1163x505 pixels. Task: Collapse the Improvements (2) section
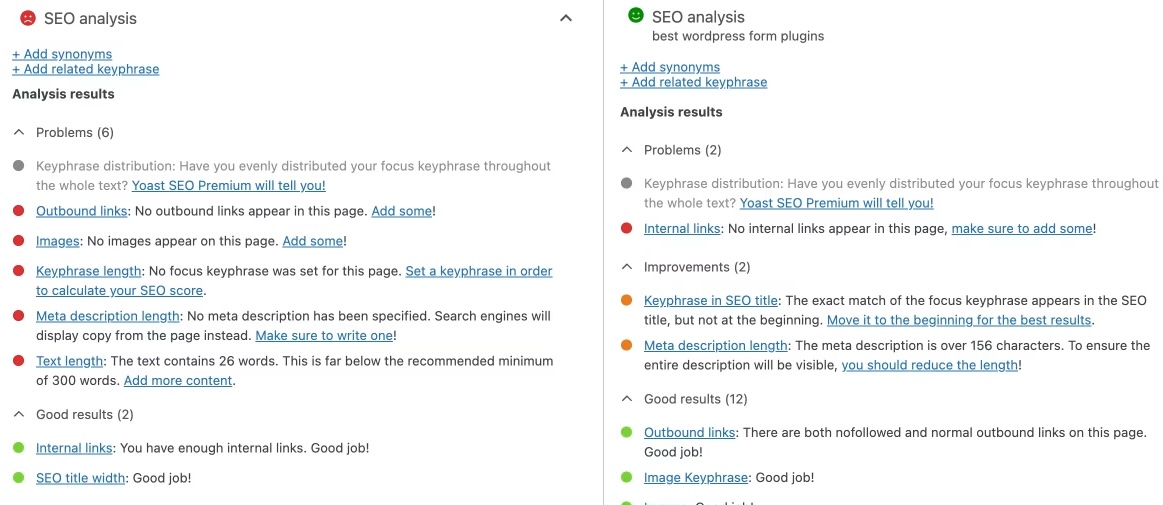627,267
